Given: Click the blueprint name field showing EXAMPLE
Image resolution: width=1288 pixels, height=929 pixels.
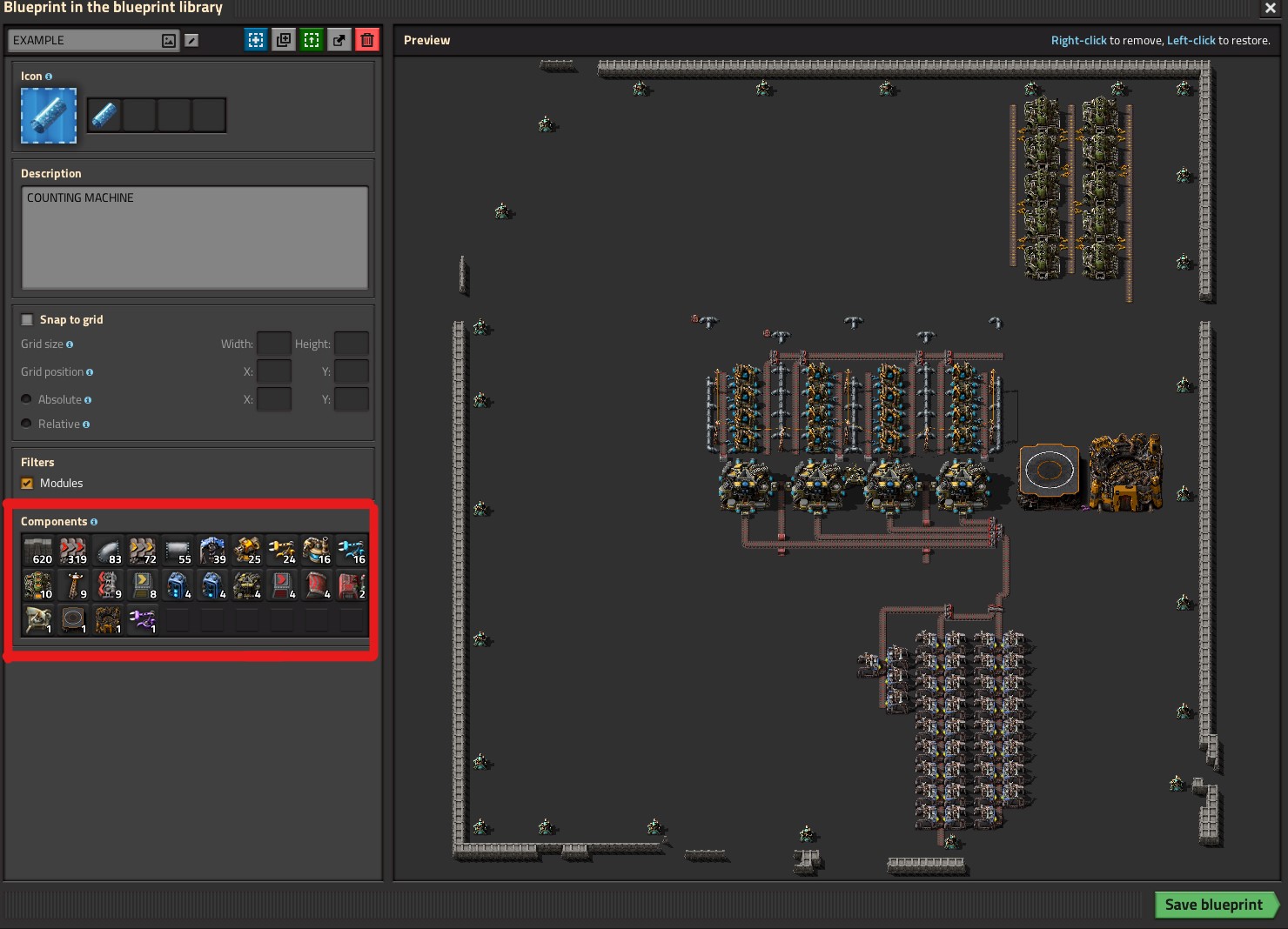Looking at the screenshot, I should (x=87, y=39).
